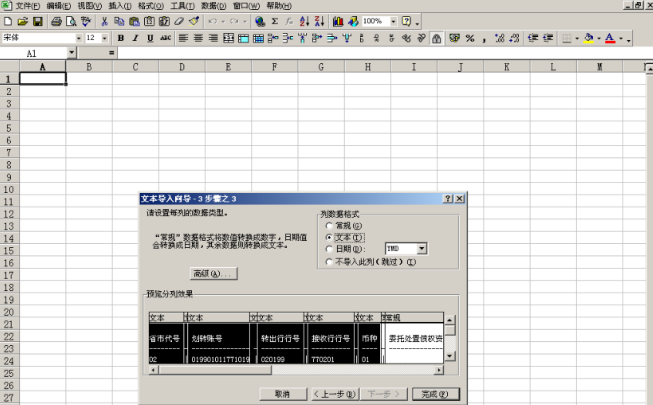This screenshot has width=653, height=405.
Task: Select the 常规 preview column header
Action: 412,318
